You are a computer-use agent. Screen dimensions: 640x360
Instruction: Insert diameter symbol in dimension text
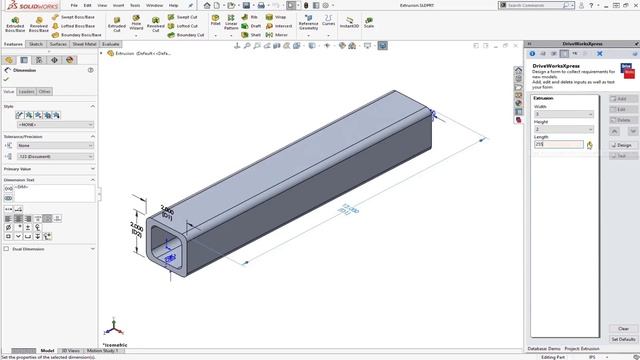click(x=8, y=227)
